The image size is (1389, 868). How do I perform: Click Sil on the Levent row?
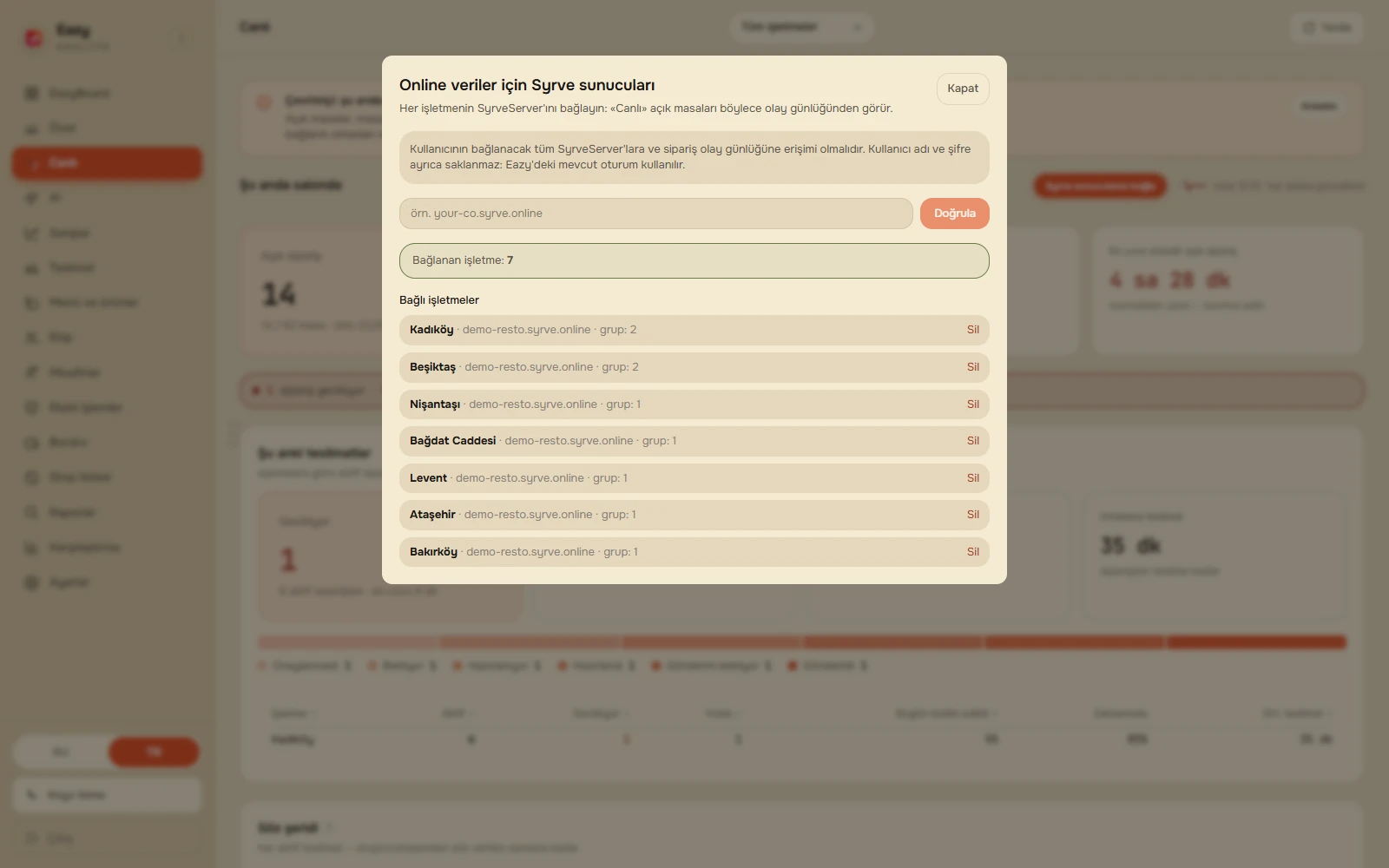[973, 478]
